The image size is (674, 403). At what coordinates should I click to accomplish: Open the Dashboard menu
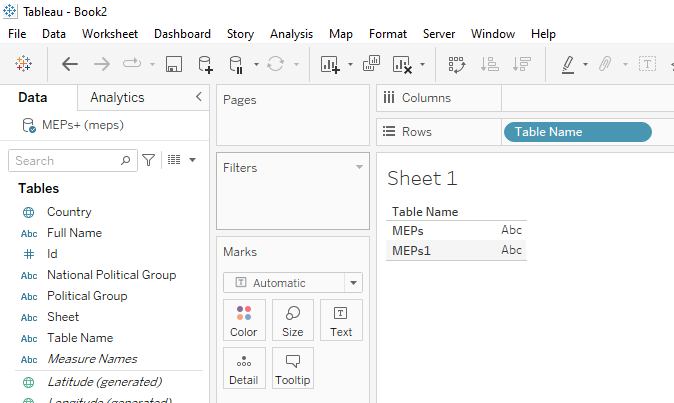click(x=182, y=34)
